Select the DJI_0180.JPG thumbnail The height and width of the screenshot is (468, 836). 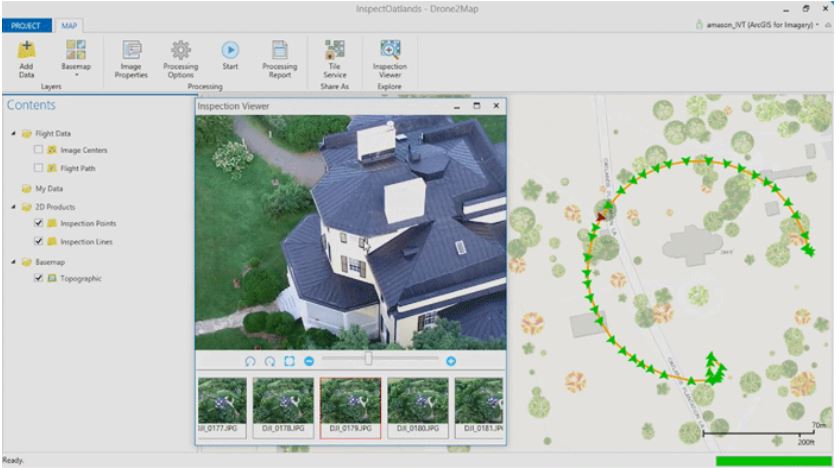coord(417,408)
